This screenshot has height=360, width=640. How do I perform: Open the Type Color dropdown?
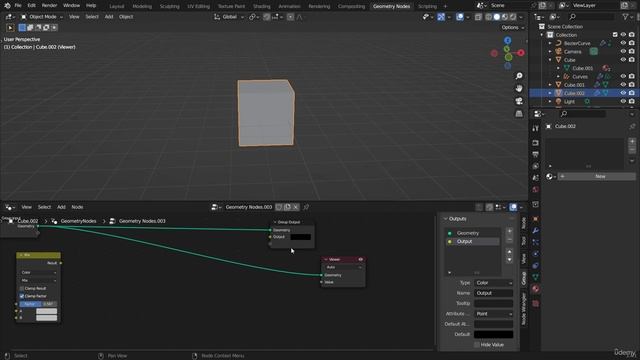click(493, 283)
